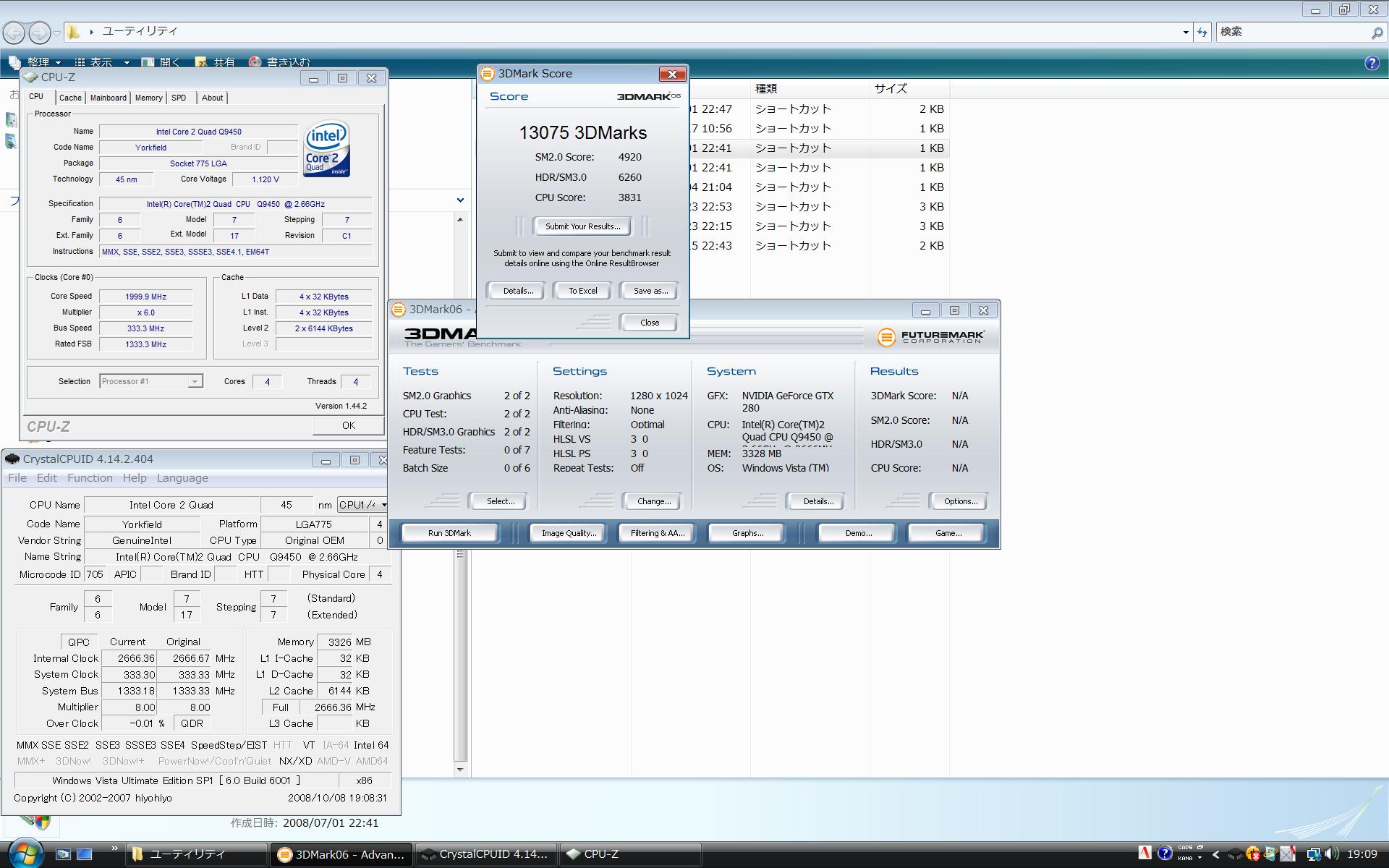Show hidden tray icons arrow
Screen dimensions: 1389x868
[x=1215, y=854]
